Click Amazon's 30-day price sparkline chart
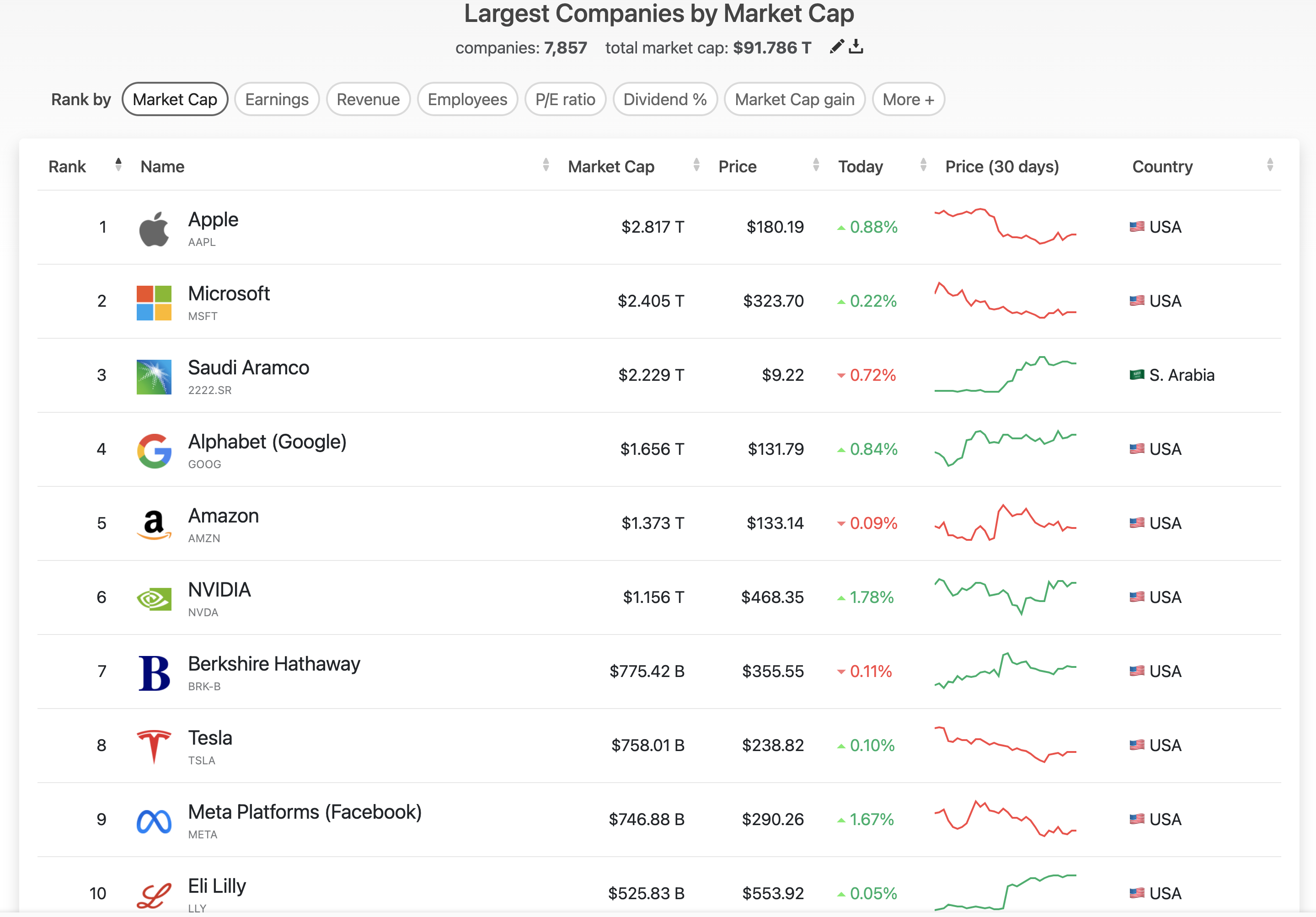The width and height of the screenshot is (1316, 917). (x=1005, y=522)
